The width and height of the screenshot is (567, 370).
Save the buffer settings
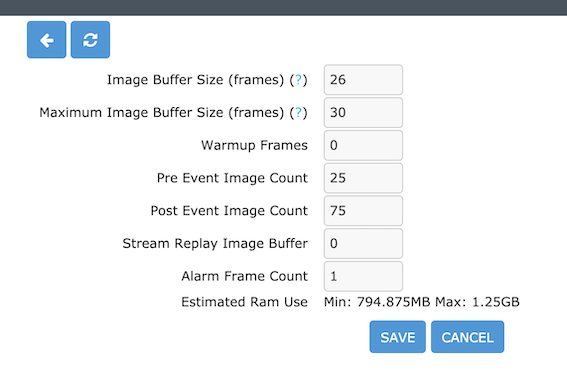coord(397,337)
